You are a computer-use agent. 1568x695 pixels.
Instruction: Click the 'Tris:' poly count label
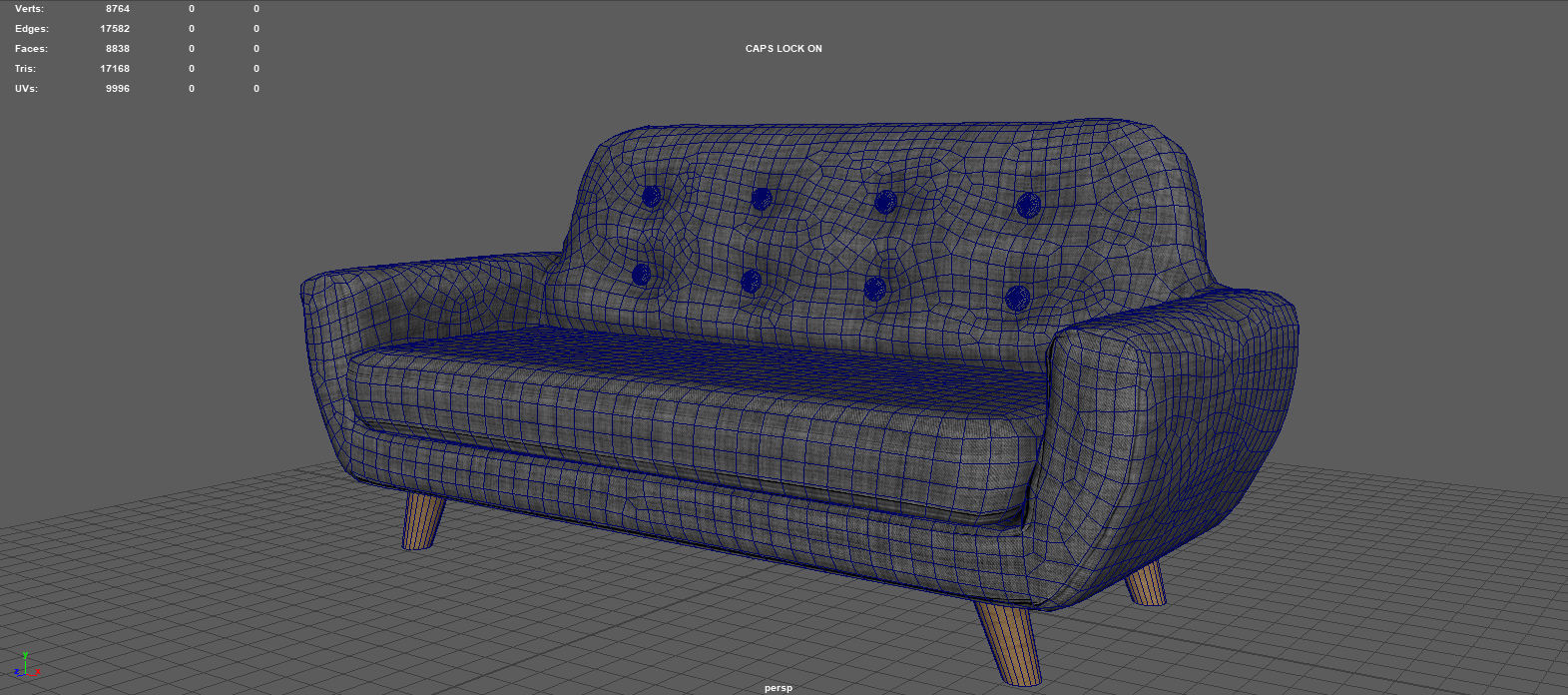click(25, 69)
